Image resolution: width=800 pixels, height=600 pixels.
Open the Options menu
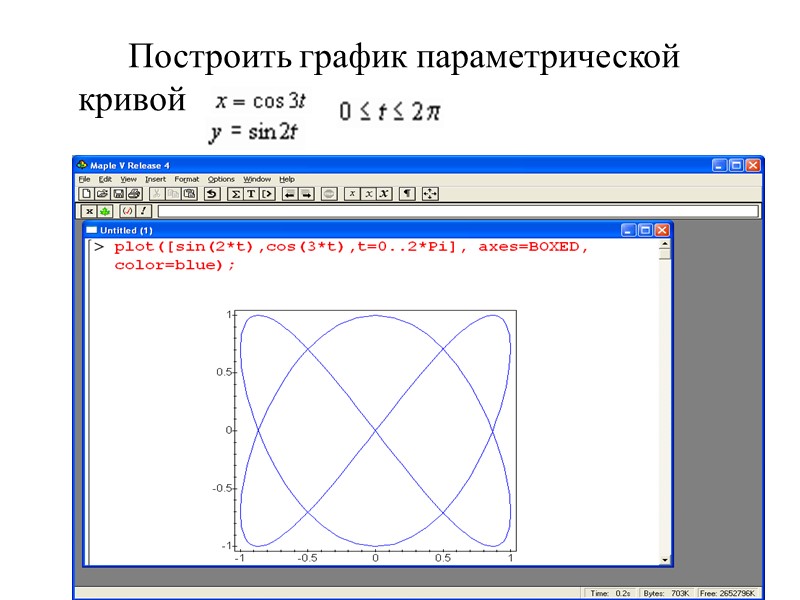click(220, 179)
